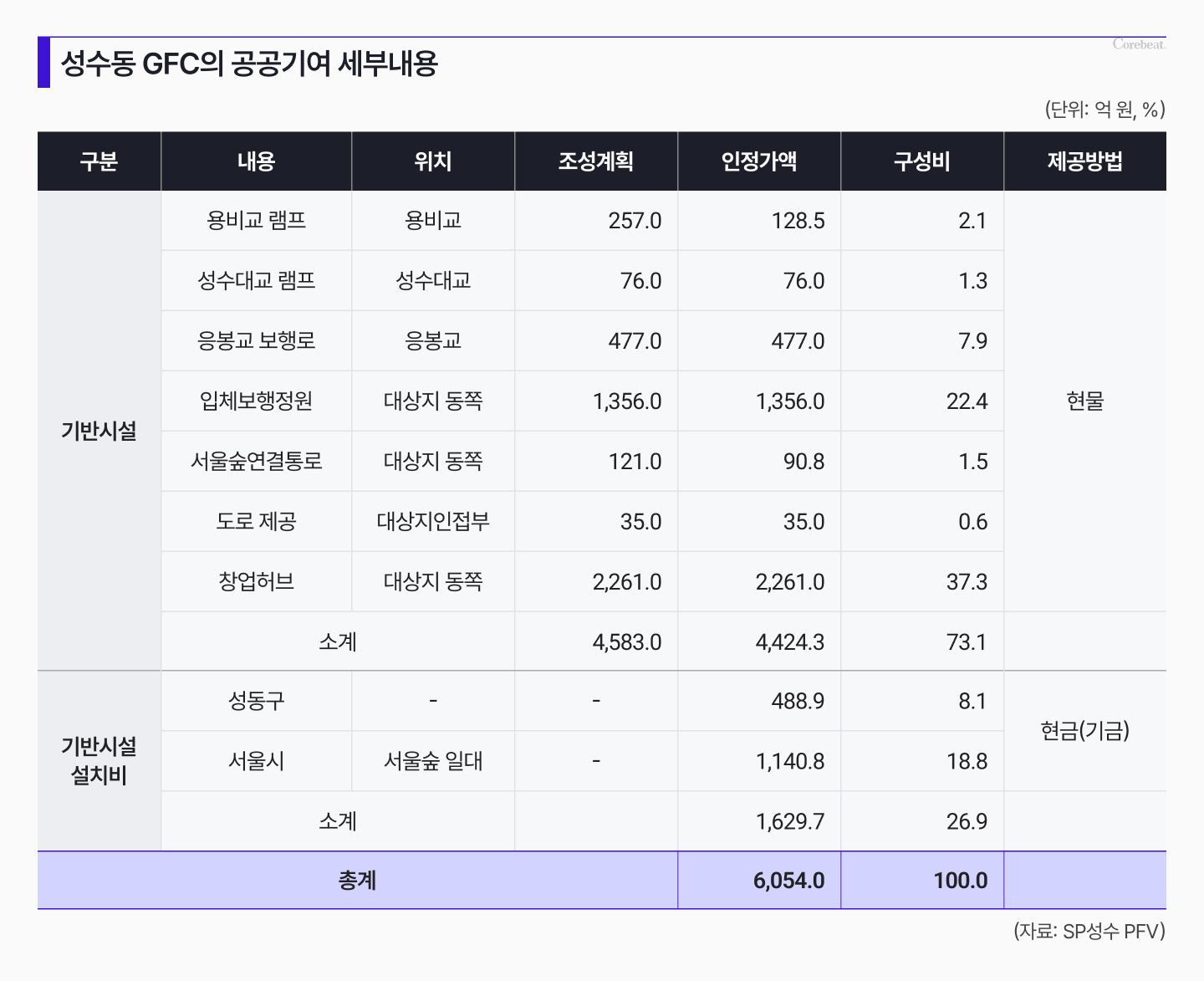Click the '현금(기금)' cell
The width and height of the screenshot is (1204, 981).
point(1084,731)
